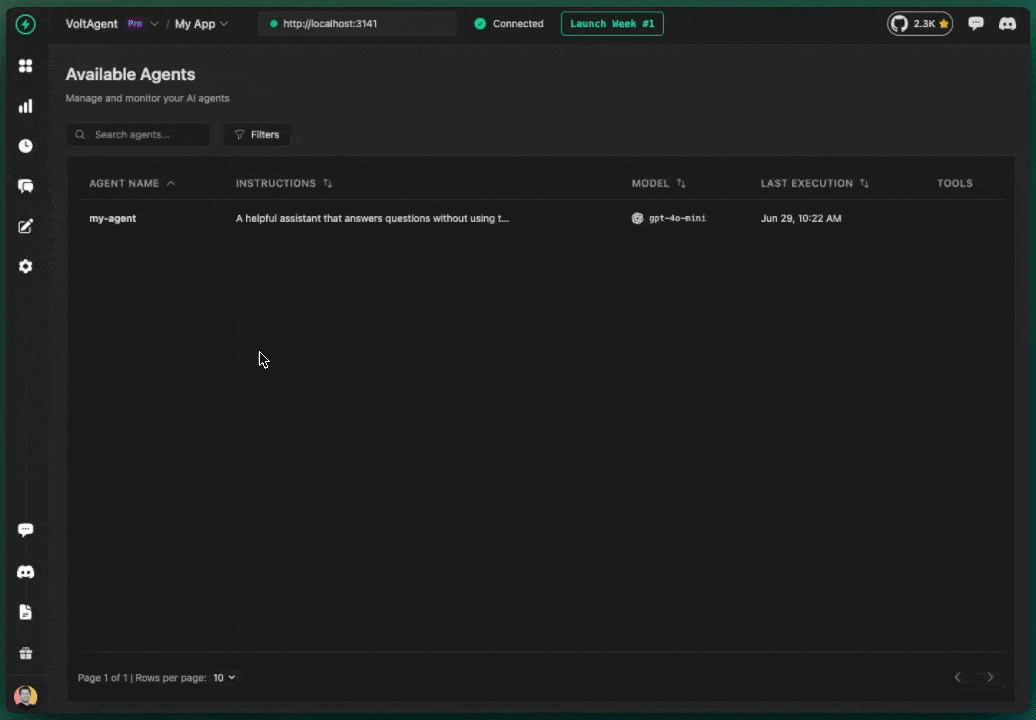Open the rows per page 10 dropdown
Viewport: 1036px width, 720px height.
pyautogui.click(x=224, y=678)
